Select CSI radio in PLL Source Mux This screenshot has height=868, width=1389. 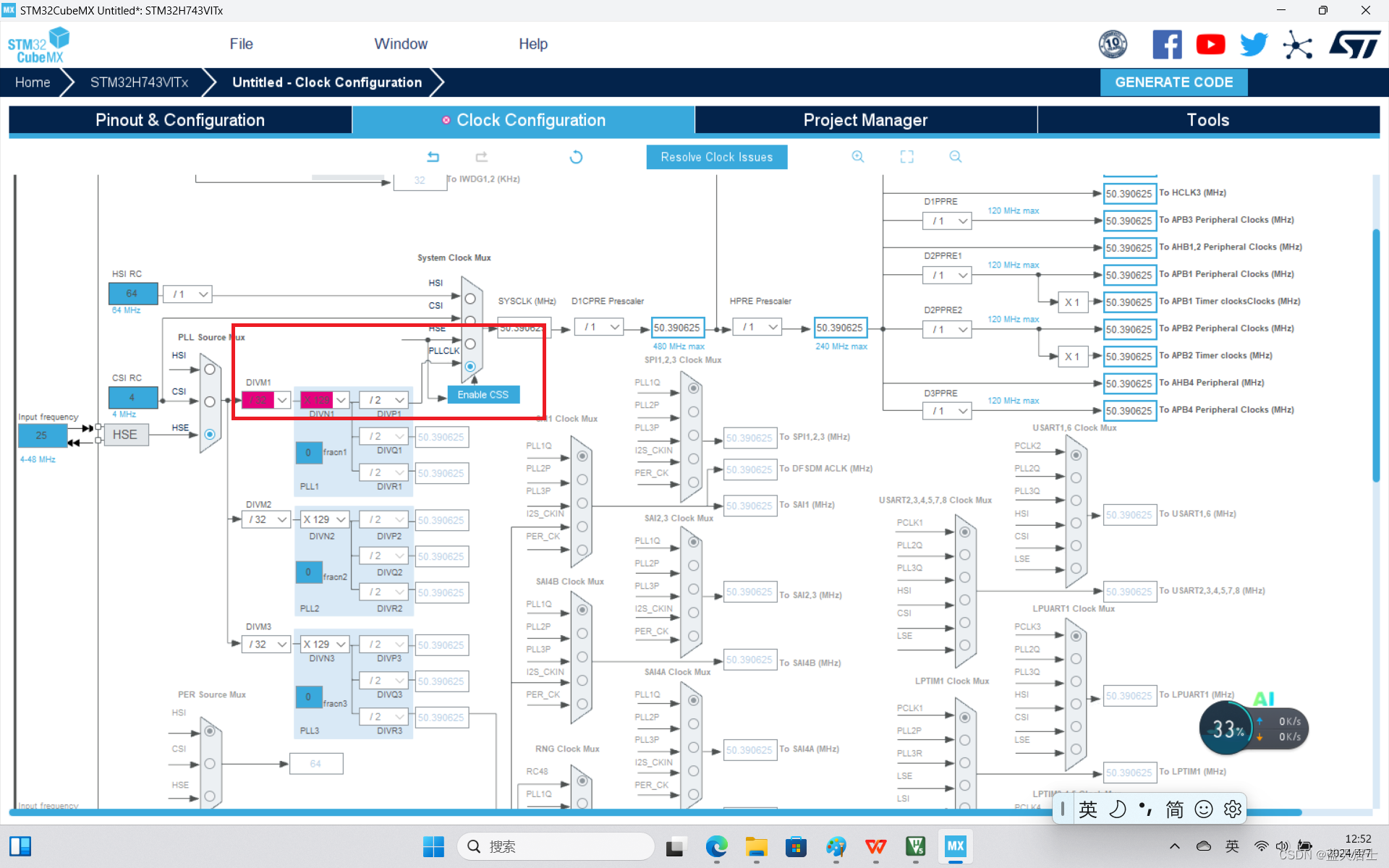(210, 401)
